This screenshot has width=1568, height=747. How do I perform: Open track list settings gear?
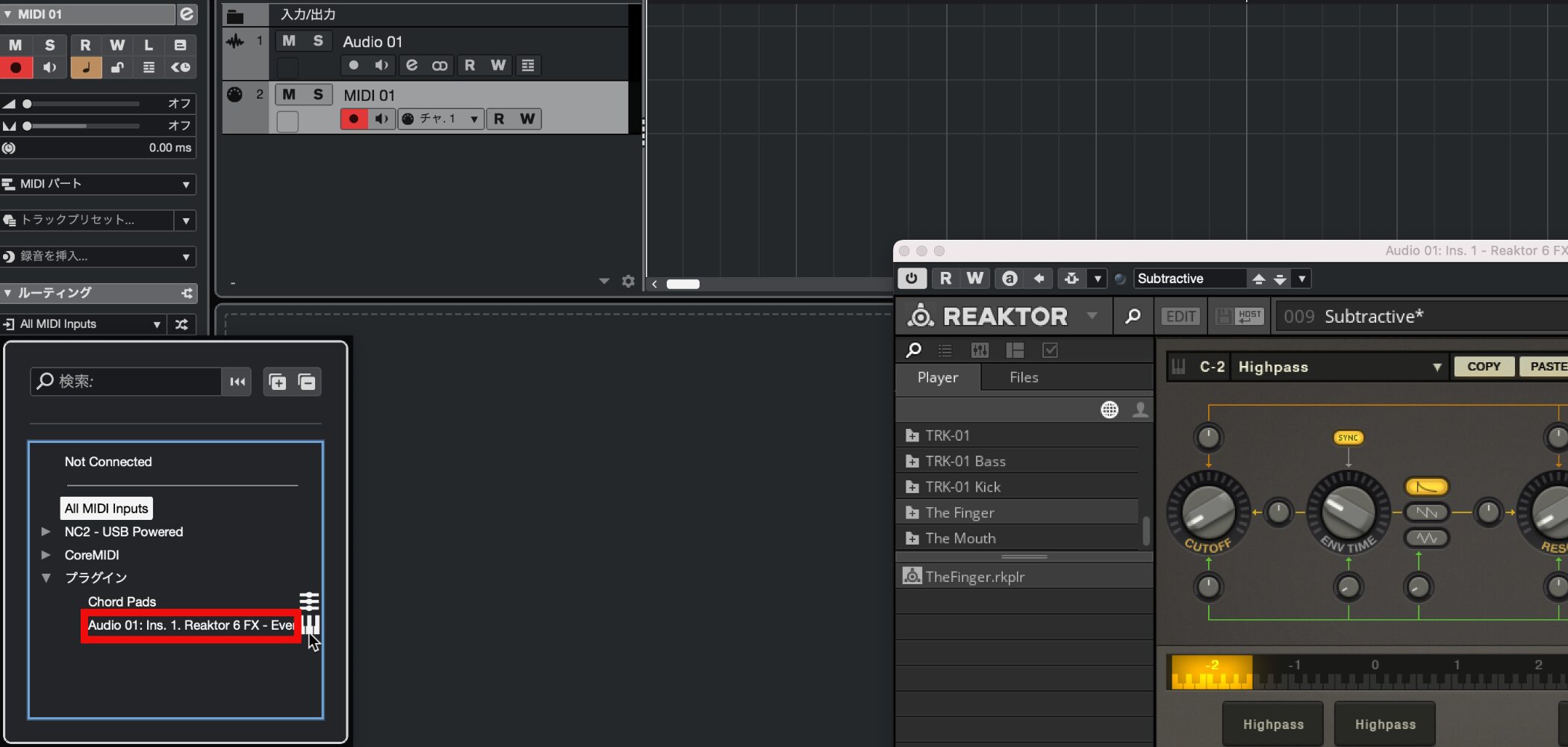[628, 282]
